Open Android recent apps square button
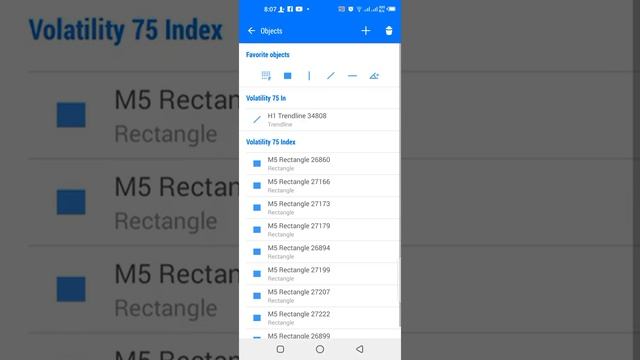 280,349
